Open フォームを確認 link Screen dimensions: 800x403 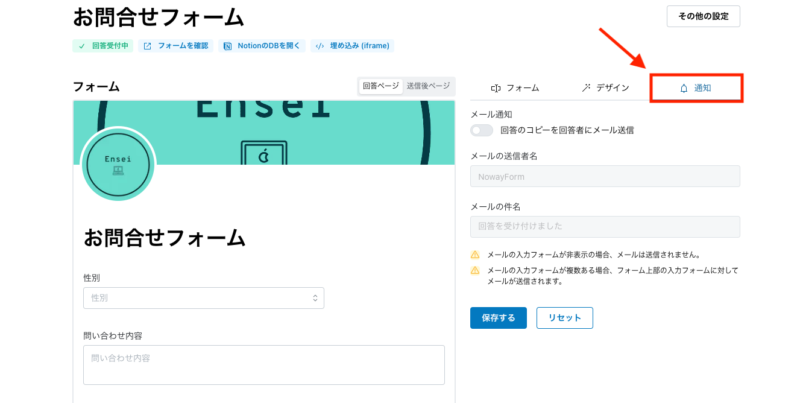pos(176,46)
